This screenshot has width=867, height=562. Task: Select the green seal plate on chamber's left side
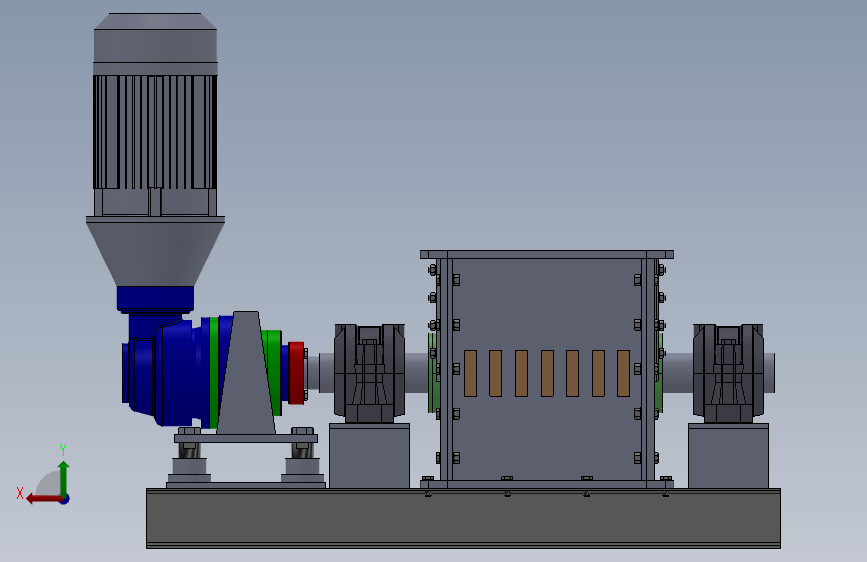pyautogui.click(x=434, y=387)
